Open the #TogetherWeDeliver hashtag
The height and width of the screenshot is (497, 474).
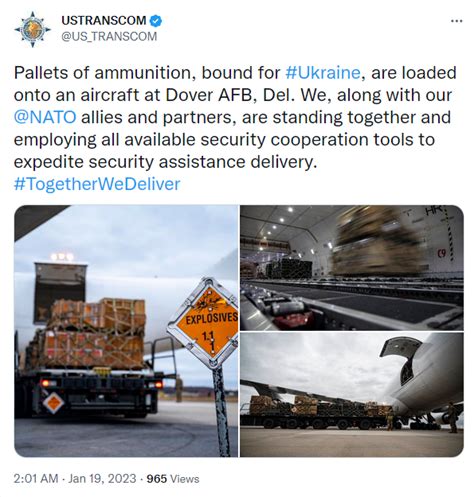coord(97,184)
